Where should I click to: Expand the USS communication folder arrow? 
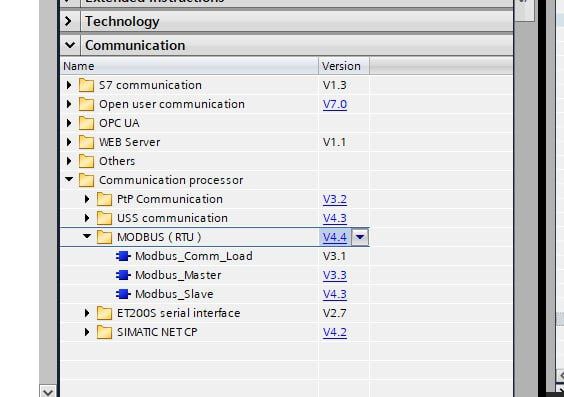[x=87, y=218]
